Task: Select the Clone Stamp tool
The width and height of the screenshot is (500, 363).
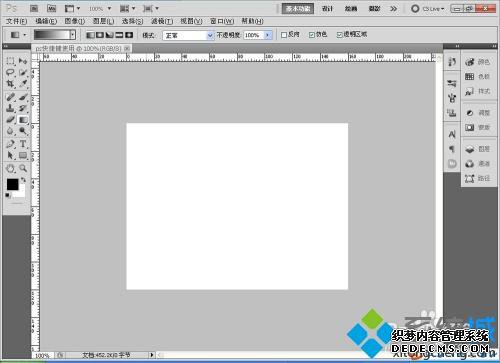Action: tap(10, 108)
